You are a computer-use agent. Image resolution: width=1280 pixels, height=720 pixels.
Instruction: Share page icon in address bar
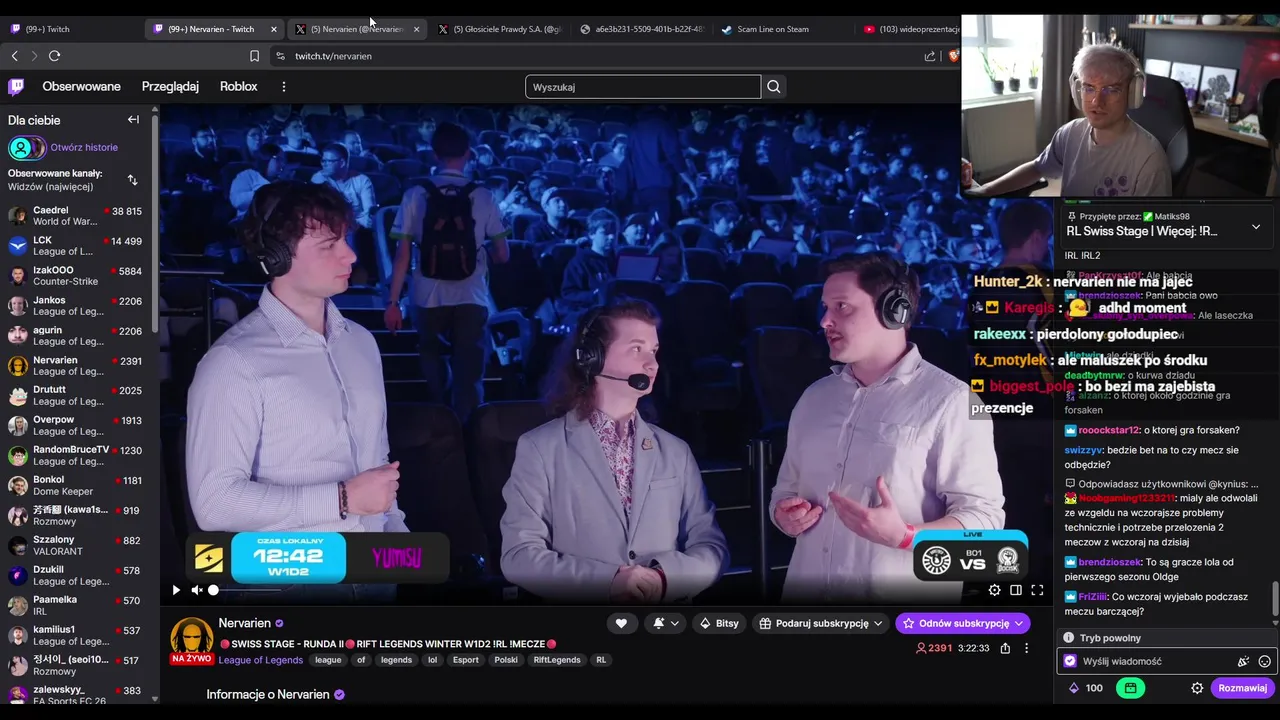point(930,56)
